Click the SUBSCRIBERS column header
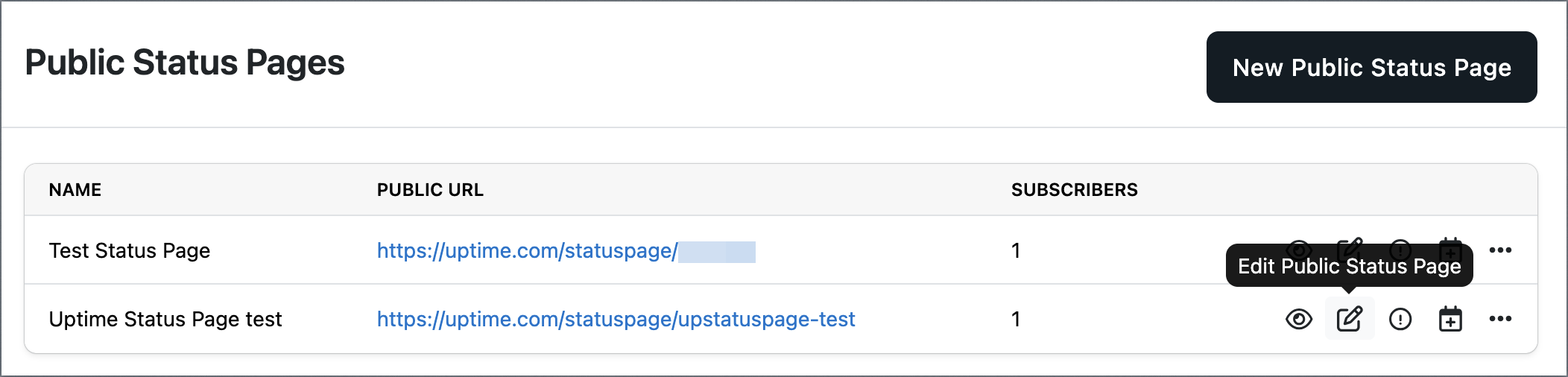The width and height of the screenshot is (1568, 377). (1074, 190)
